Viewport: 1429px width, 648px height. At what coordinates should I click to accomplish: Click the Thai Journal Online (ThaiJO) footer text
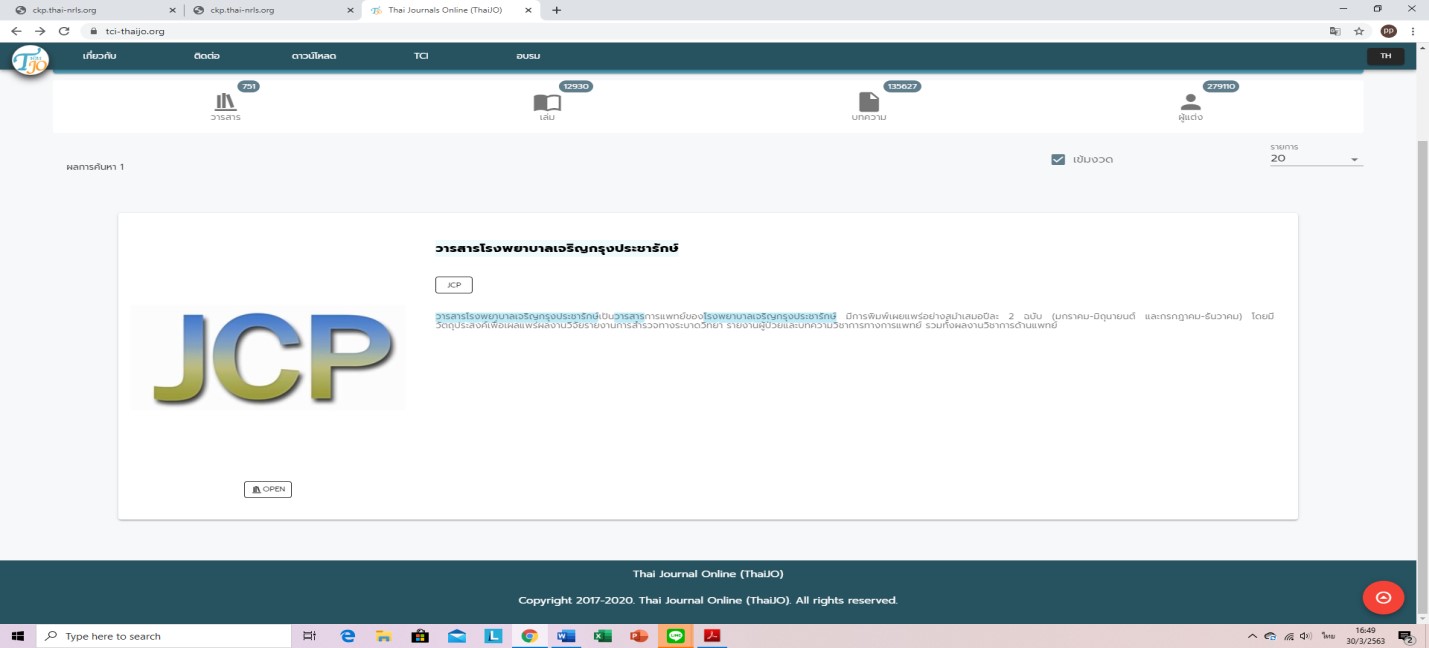click(708, 574)
